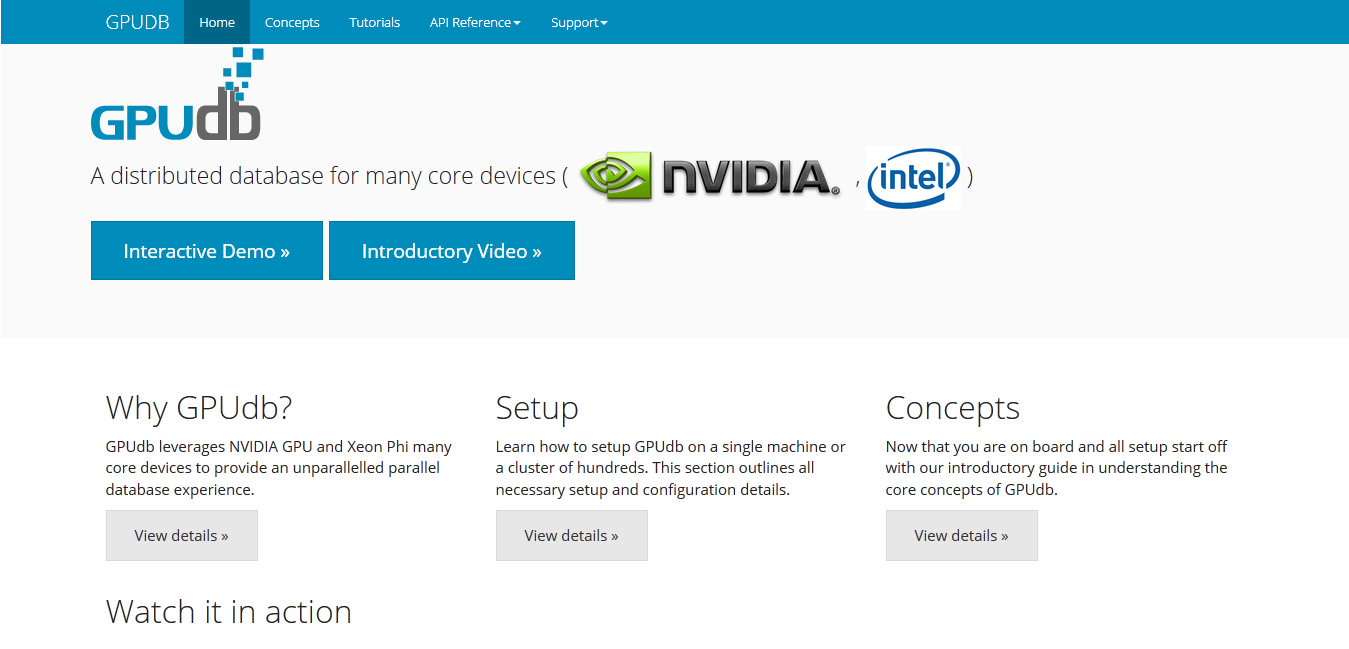
Task: Click the GPUDB brand text in navbar
Action: pos(137,22)
